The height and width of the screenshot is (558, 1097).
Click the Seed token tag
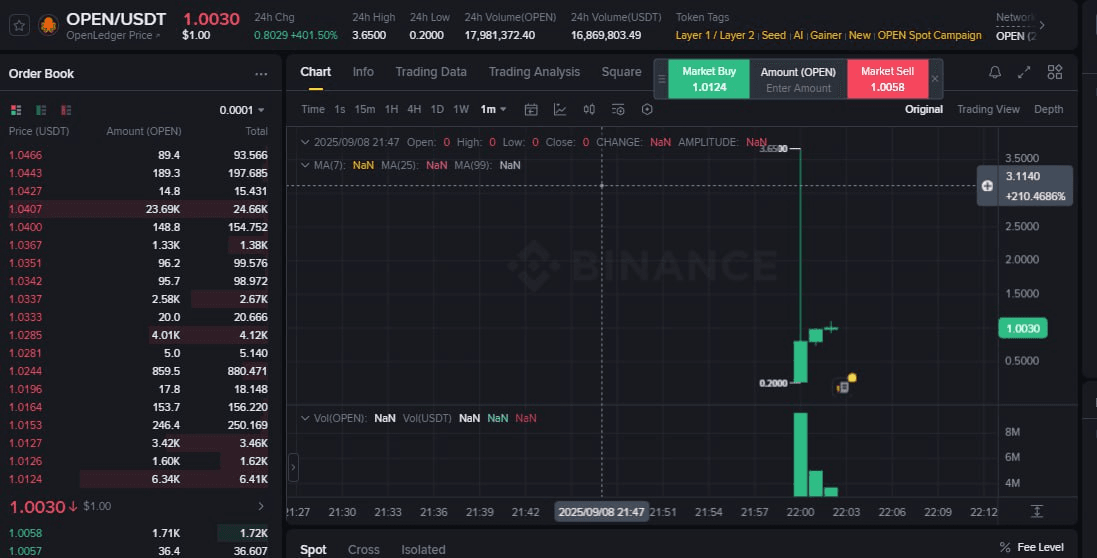point(774,35)
